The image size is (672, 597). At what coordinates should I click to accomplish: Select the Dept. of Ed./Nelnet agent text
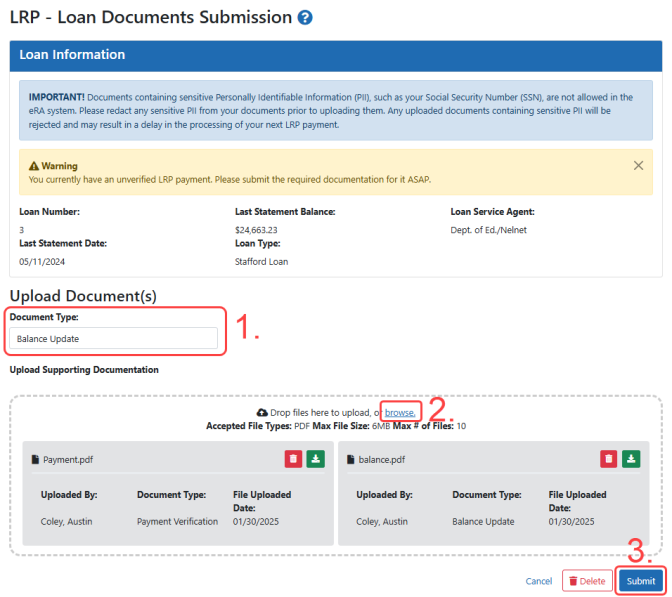(x=488, y=230)
